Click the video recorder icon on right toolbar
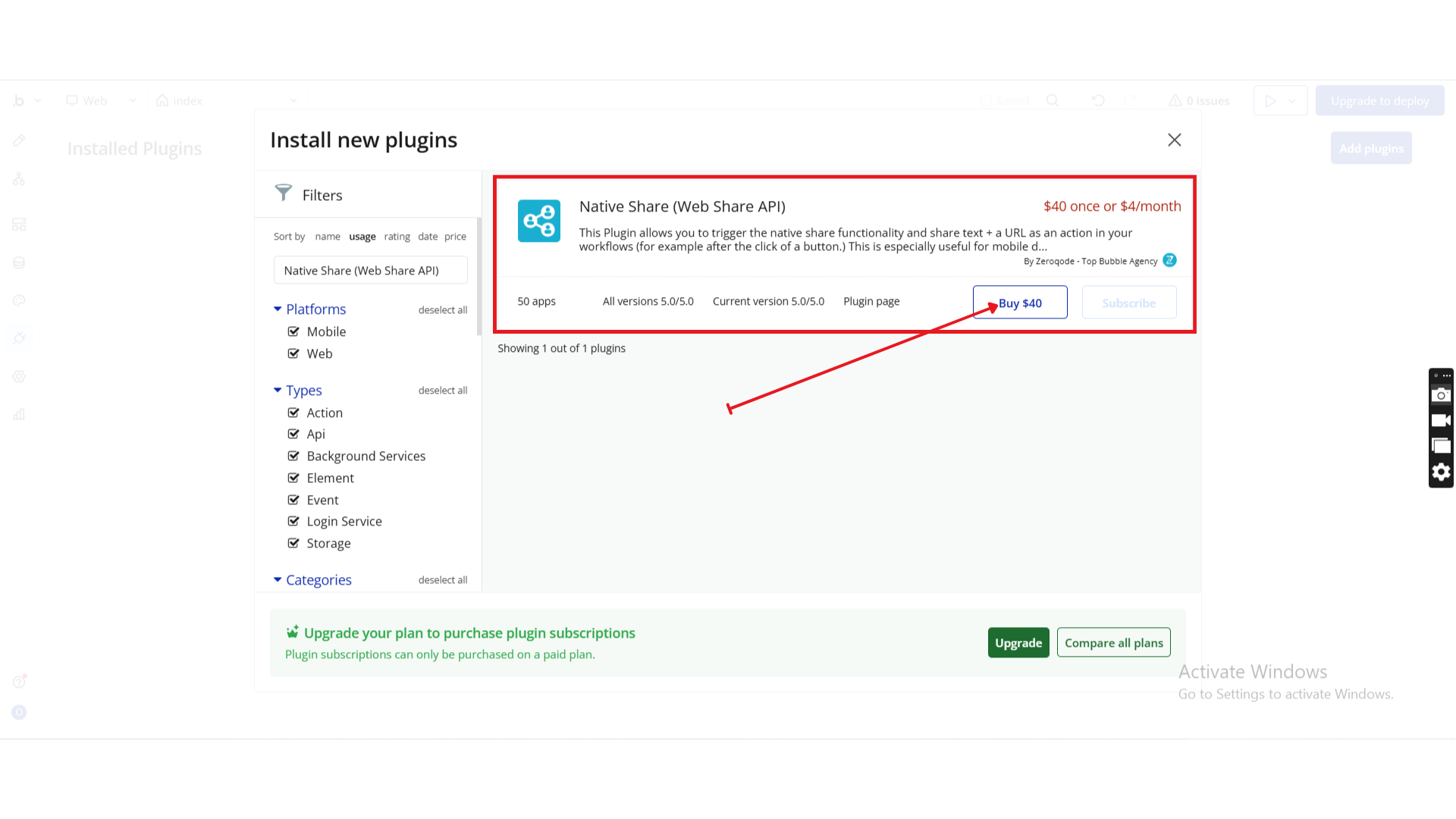This screenshot has width=1456, height=819. [x=1441, y=420]
